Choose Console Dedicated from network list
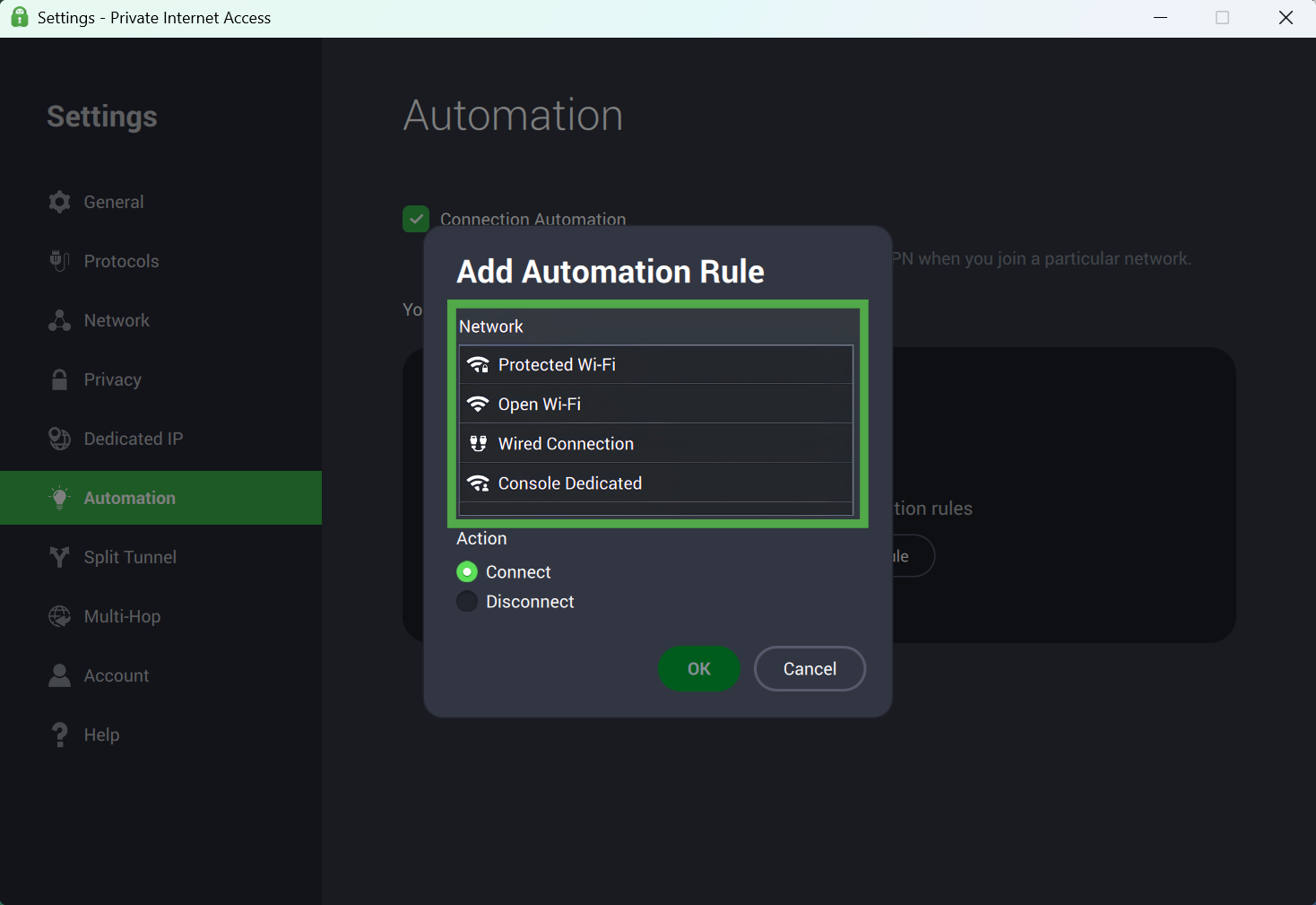 pos(655,483)
